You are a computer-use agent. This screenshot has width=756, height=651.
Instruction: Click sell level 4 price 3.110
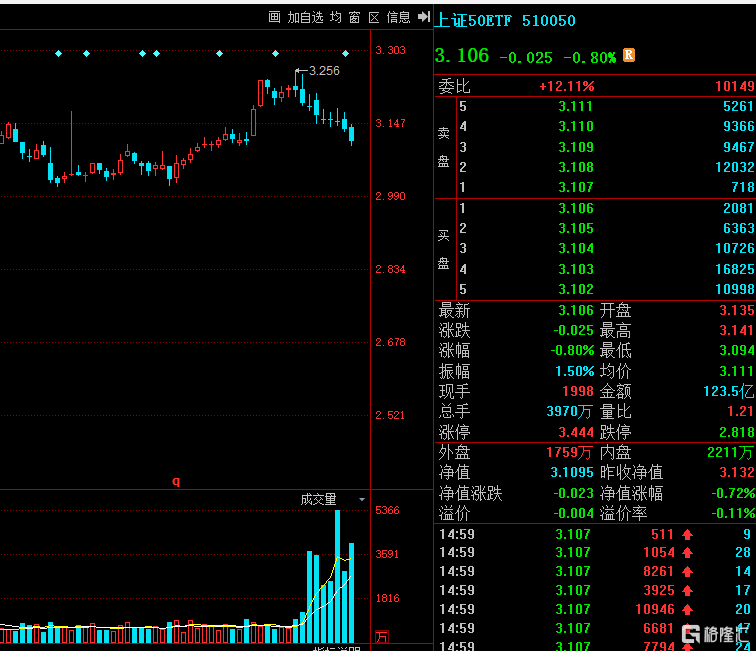tap(576, 127)
